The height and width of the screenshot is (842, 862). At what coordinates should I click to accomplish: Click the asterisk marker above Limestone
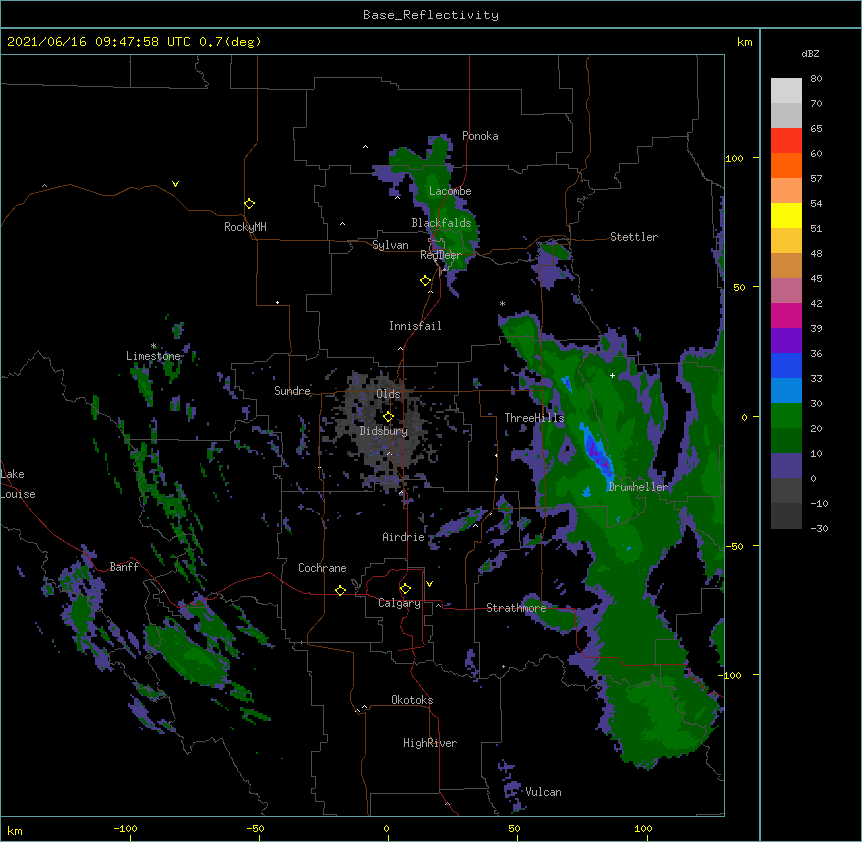coord(154,346)
